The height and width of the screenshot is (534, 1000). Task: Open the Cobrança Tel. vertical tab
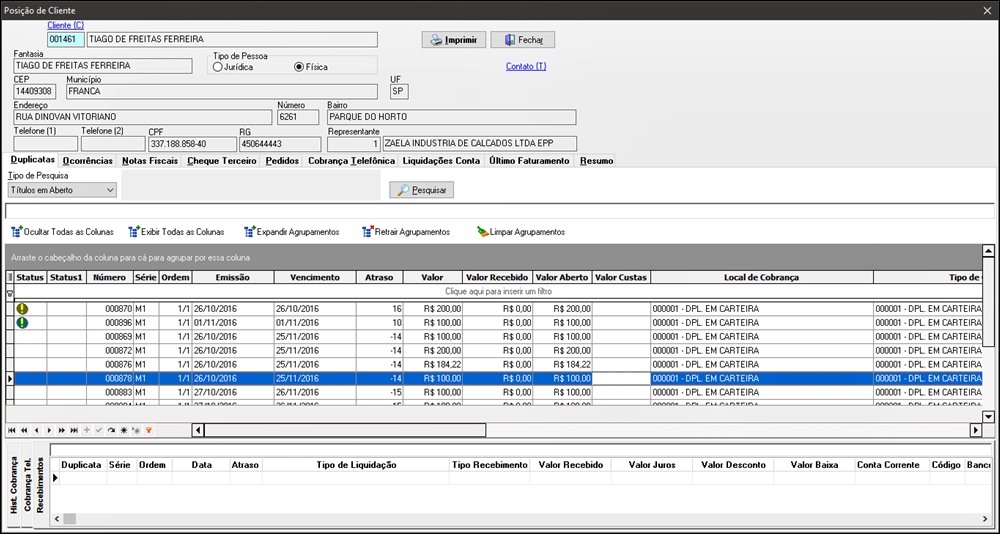pos(27,487)
